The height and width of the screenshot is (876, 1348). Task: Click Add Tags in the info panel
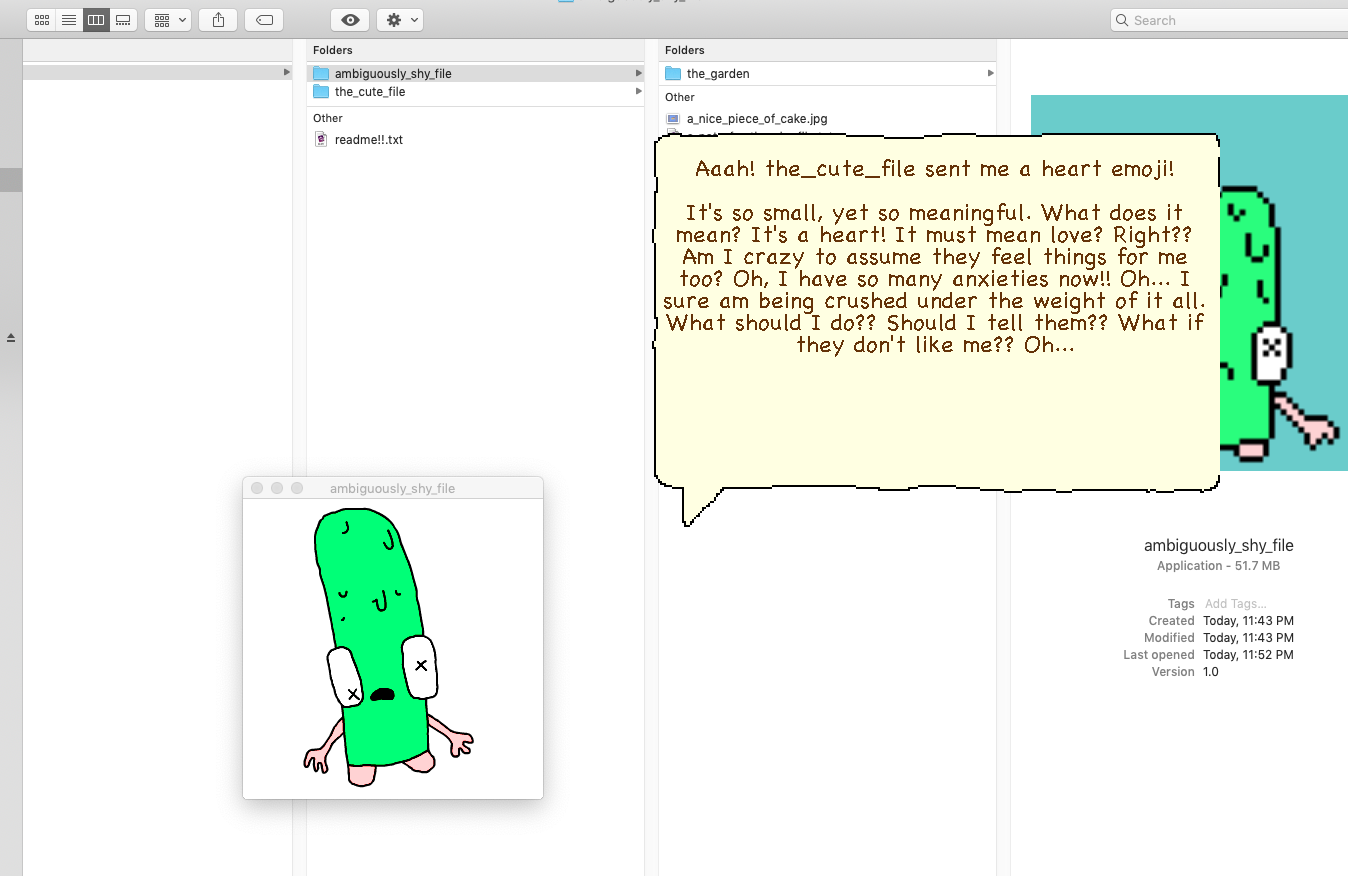pos(1235,603)
